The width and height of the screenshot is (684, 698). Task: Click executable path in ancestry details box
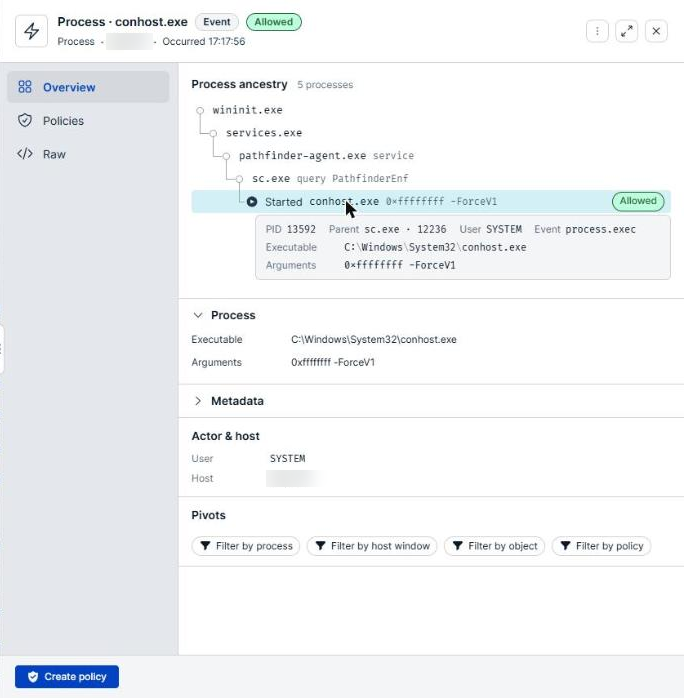pyautogui.click(x=435, y=247)
